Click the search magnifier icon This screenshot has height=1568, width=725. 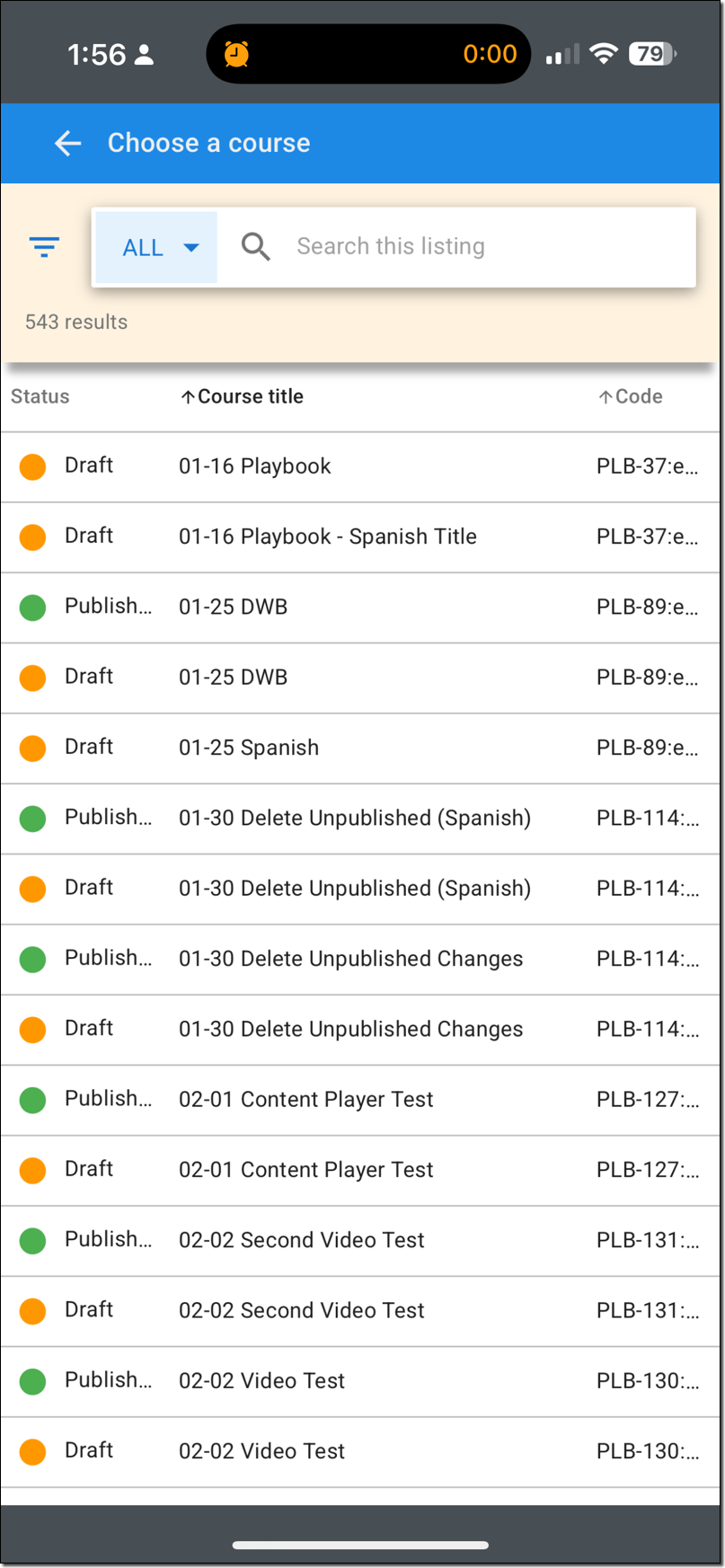click(256, 247)
